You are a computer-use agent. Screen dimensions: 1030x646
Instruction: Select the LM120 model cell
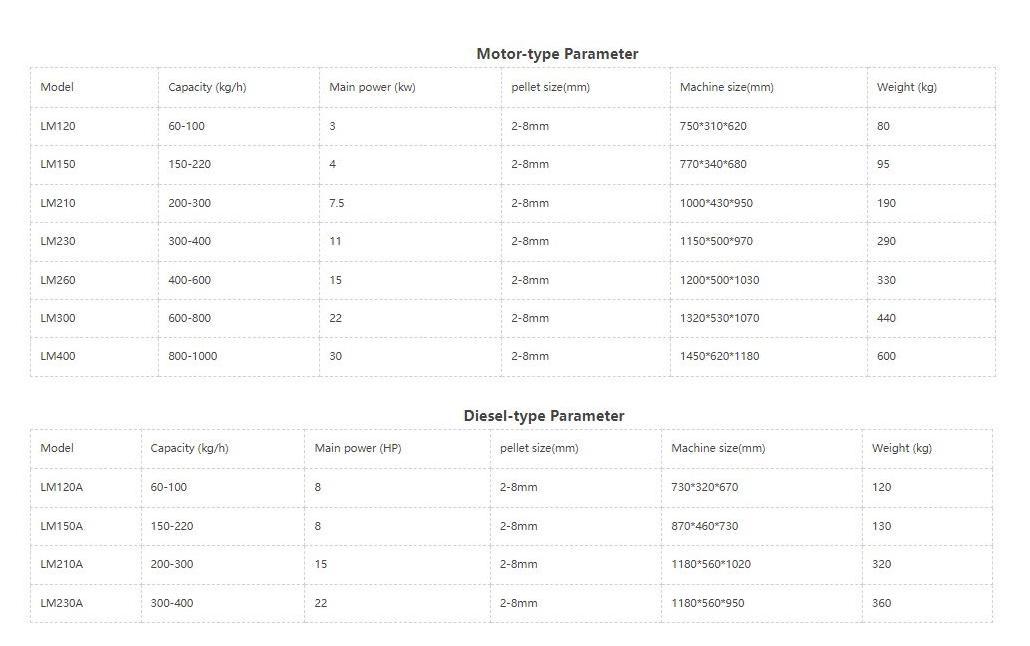94,126
